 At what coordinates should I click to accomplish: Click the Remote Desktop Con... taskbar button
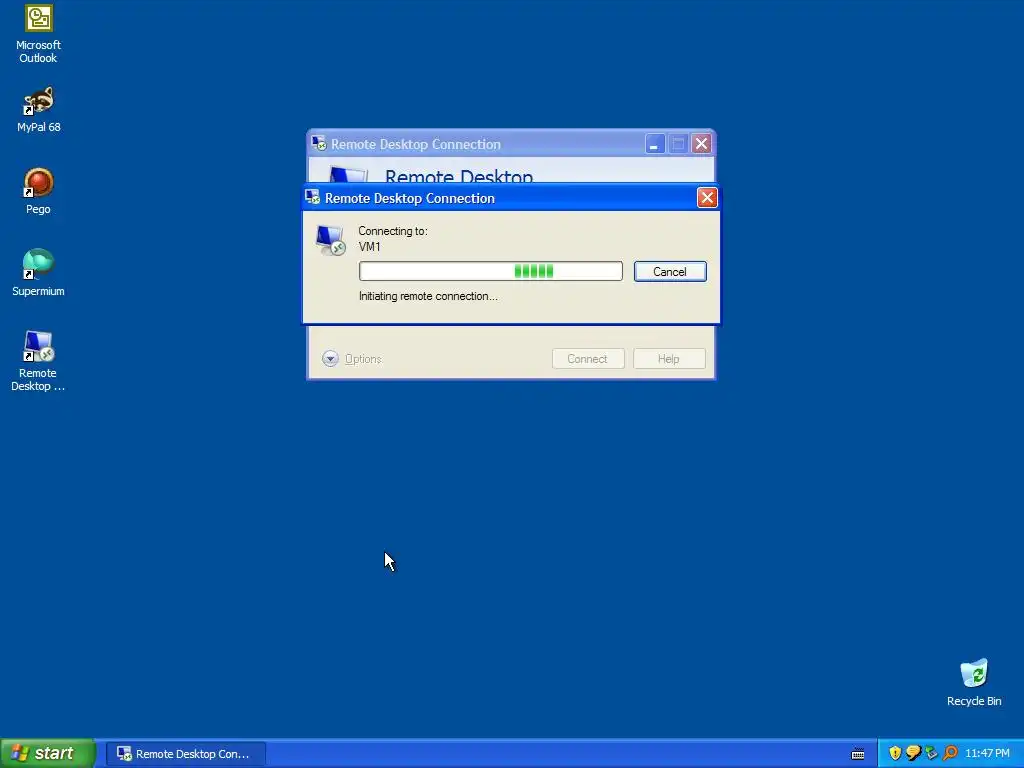[x=185, y=754]
